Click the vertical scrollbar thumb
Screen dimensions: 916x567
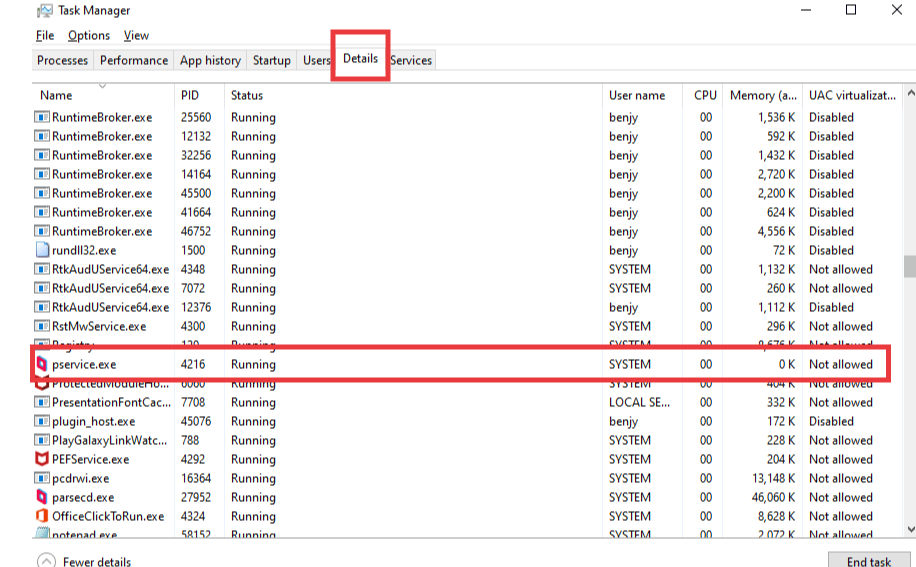909,266
